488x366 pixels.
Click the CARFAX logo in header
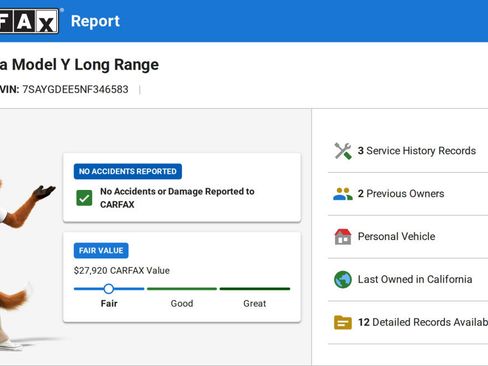[29, 21]
